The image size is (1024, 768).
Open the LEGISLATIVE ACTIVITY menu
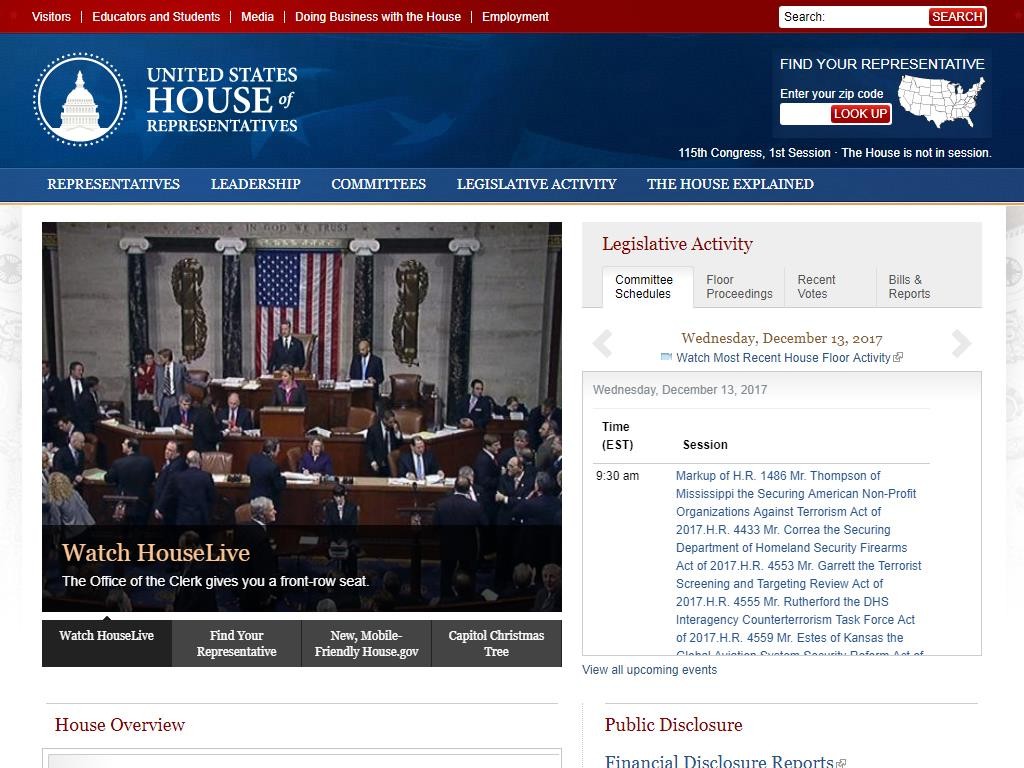[536, 184]
